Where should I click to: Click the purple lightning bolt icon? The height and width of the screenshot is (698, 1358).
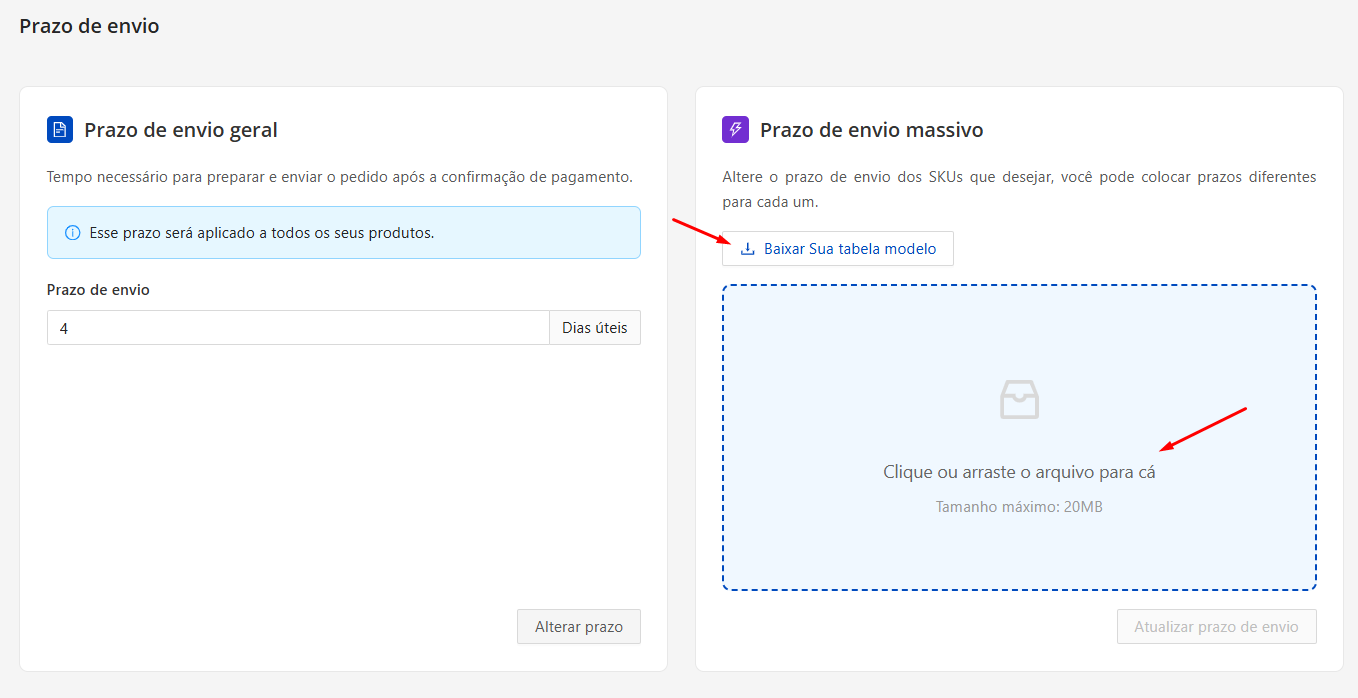point(735,130)
